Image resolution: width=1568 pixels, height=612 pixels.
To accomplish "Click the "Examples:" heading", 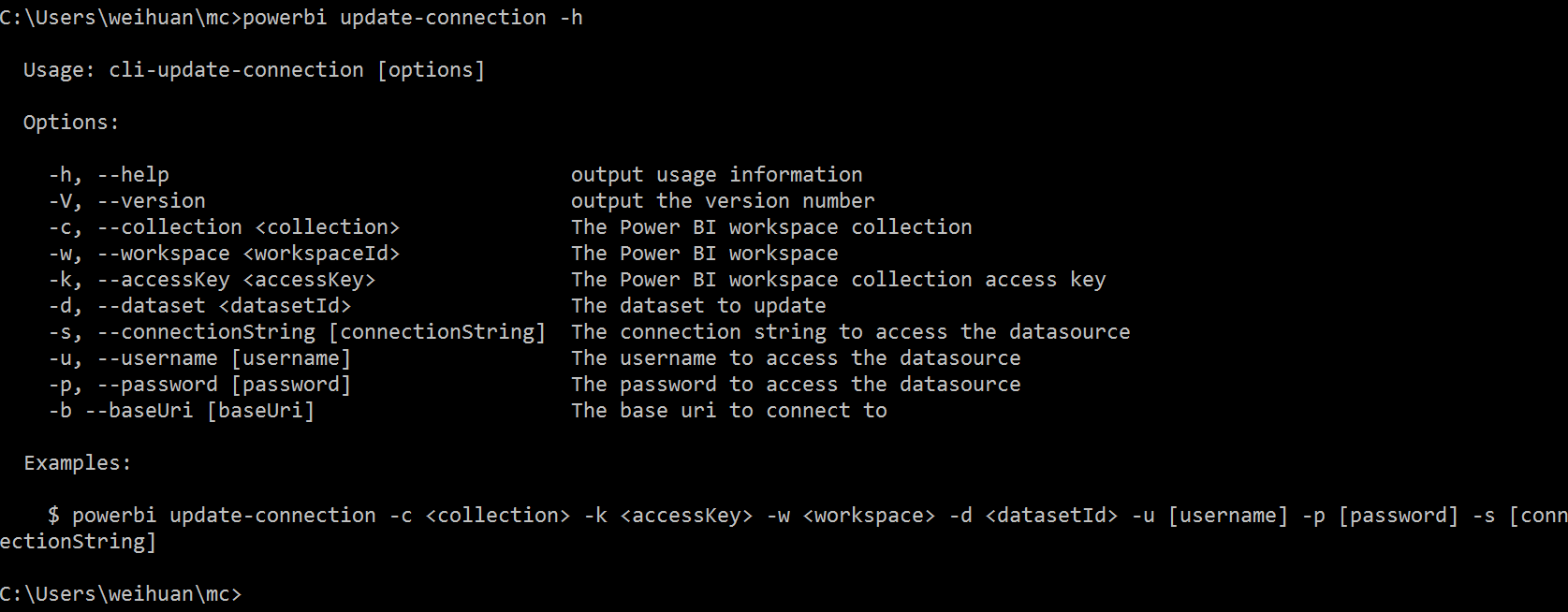I will [78, 463].
